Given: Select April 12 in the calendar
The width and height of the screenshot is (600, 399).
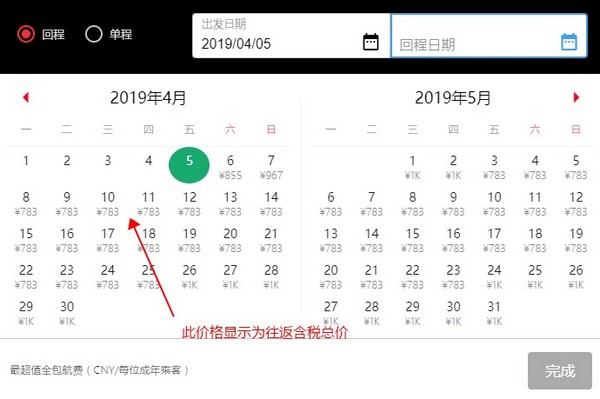Looking at the screenshot, I should [x=189, y=204].
